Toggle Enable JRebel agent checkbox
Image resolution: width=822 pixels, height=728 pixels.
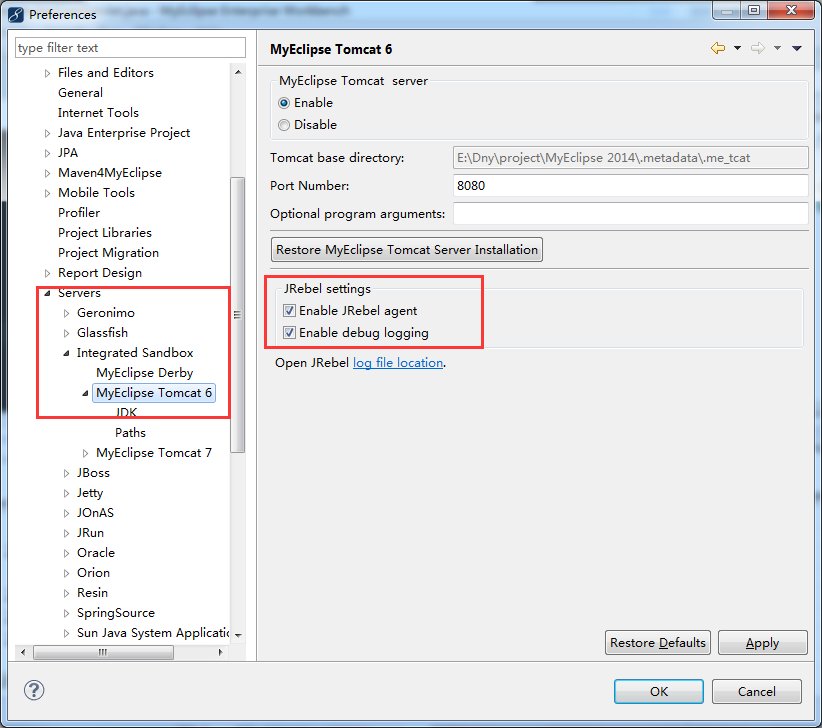(x=289, y=311)
